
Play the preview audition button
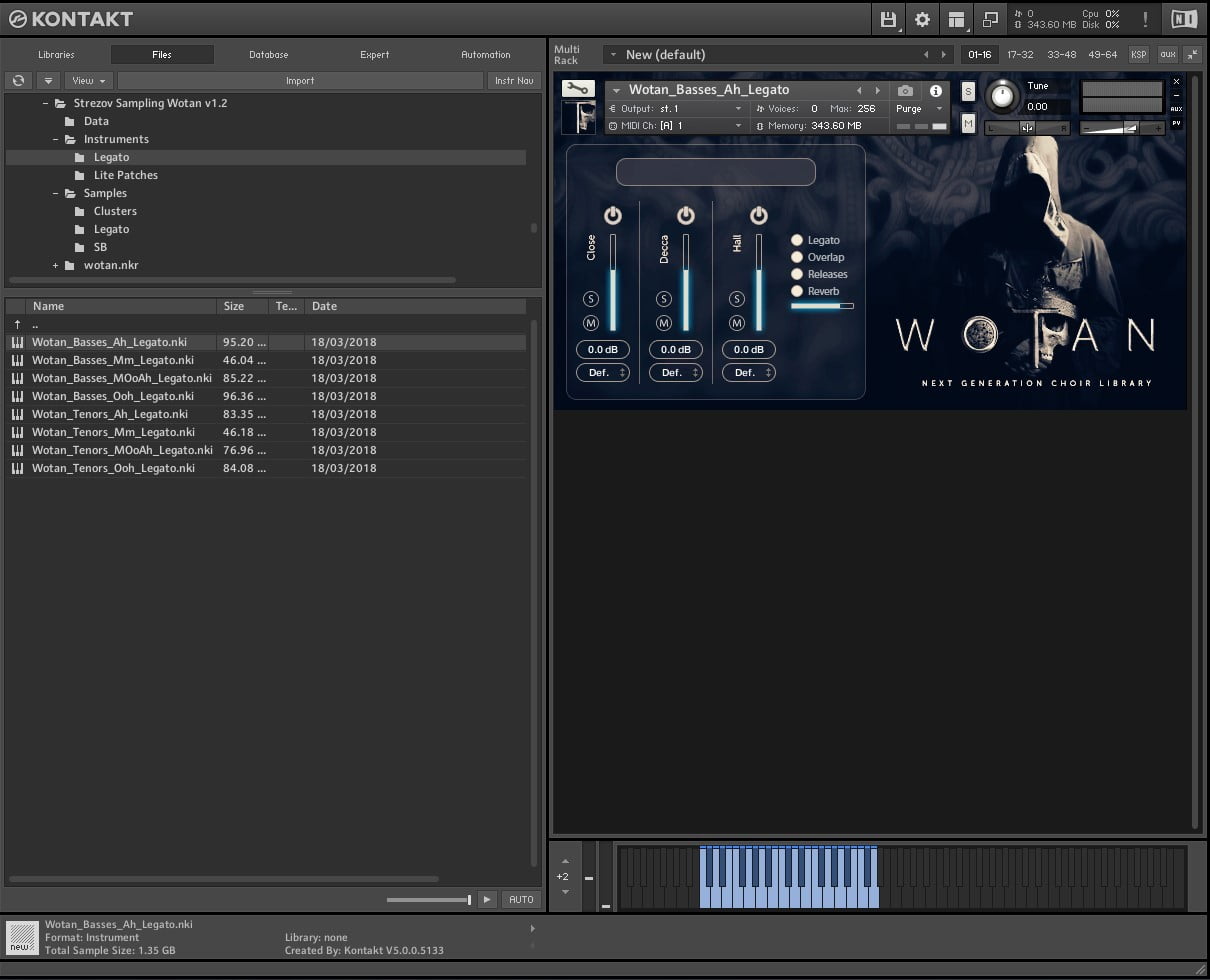[x=487, y=899]
